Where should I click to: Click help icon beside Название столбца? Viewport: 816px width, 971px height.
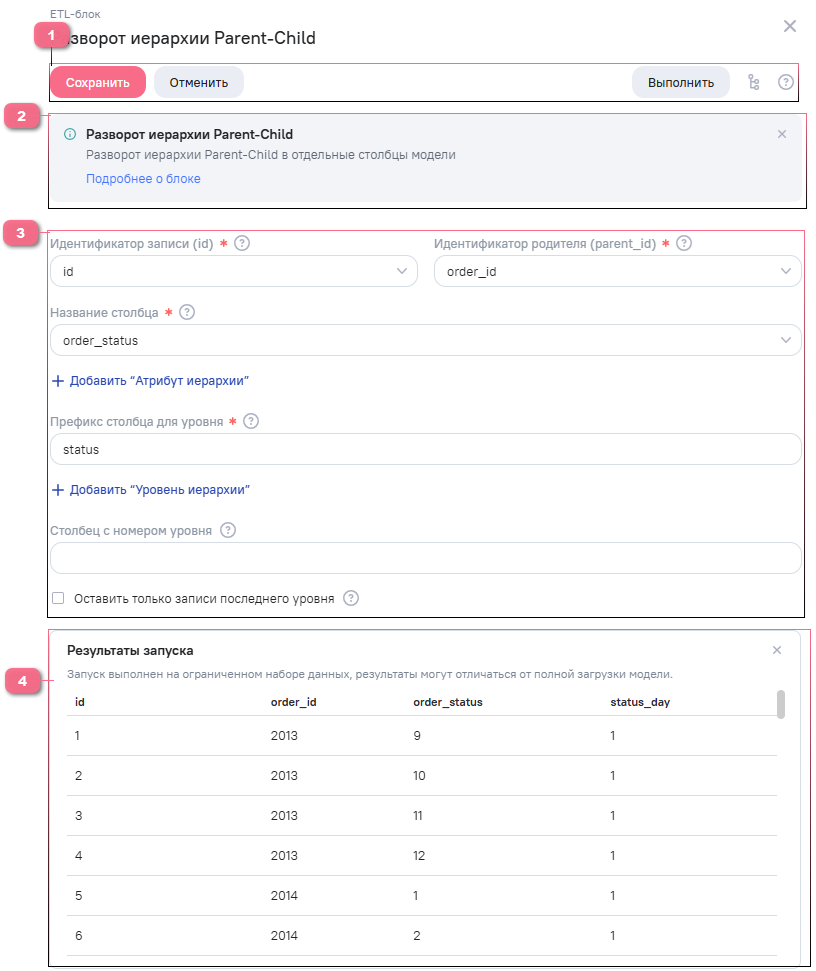click(187, 312)
